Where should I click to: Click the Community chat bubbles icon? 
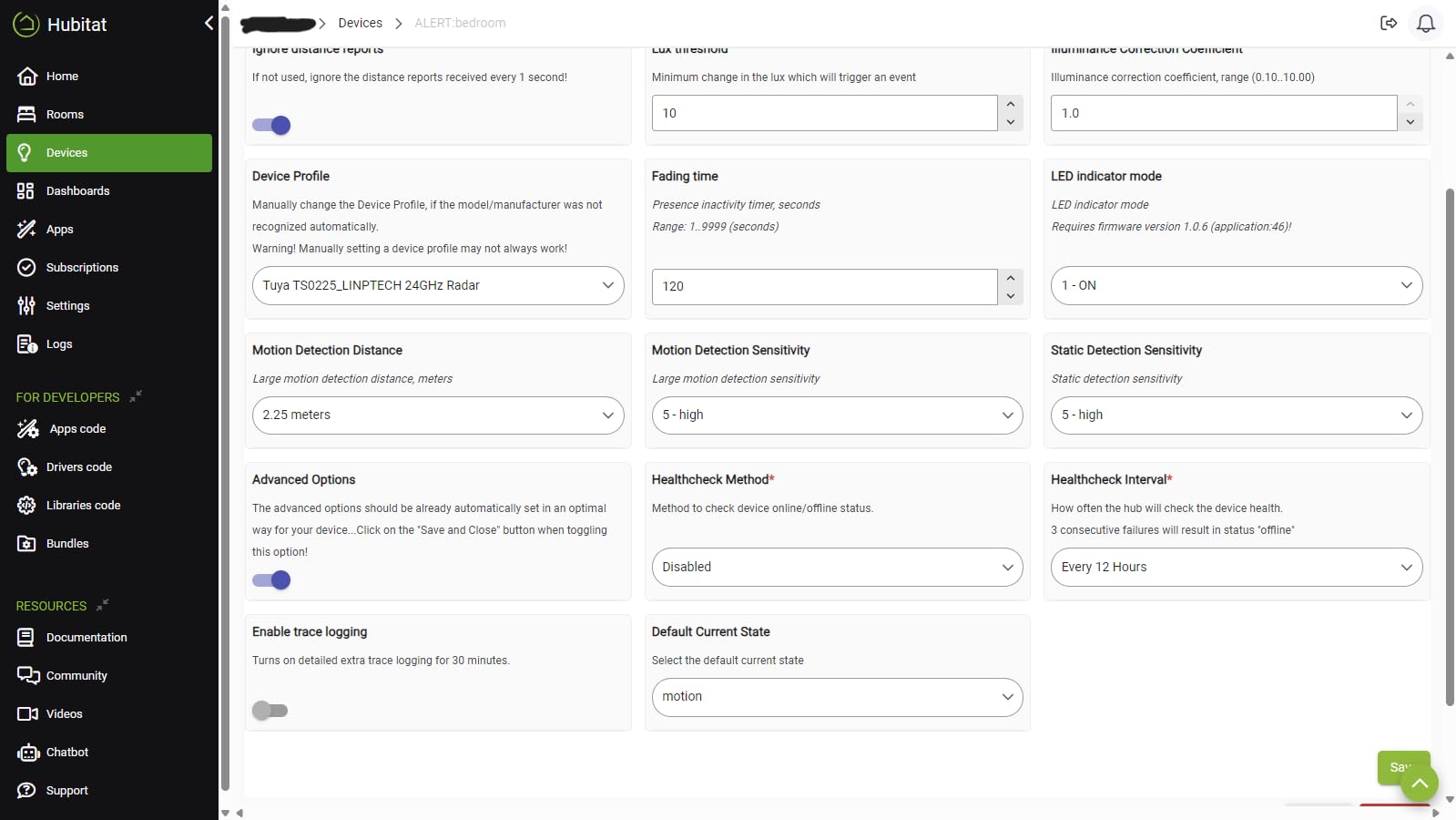coord(28,676)
